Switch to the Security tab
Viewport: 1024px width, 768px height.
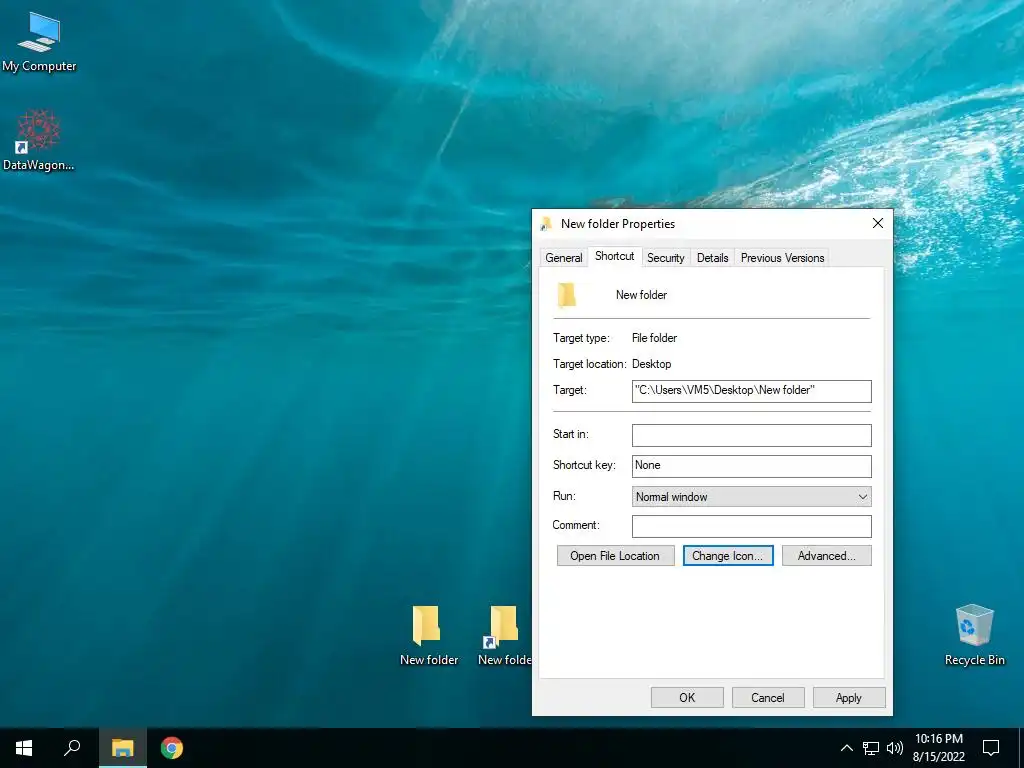pyautogui.click(x=665, y=258)
